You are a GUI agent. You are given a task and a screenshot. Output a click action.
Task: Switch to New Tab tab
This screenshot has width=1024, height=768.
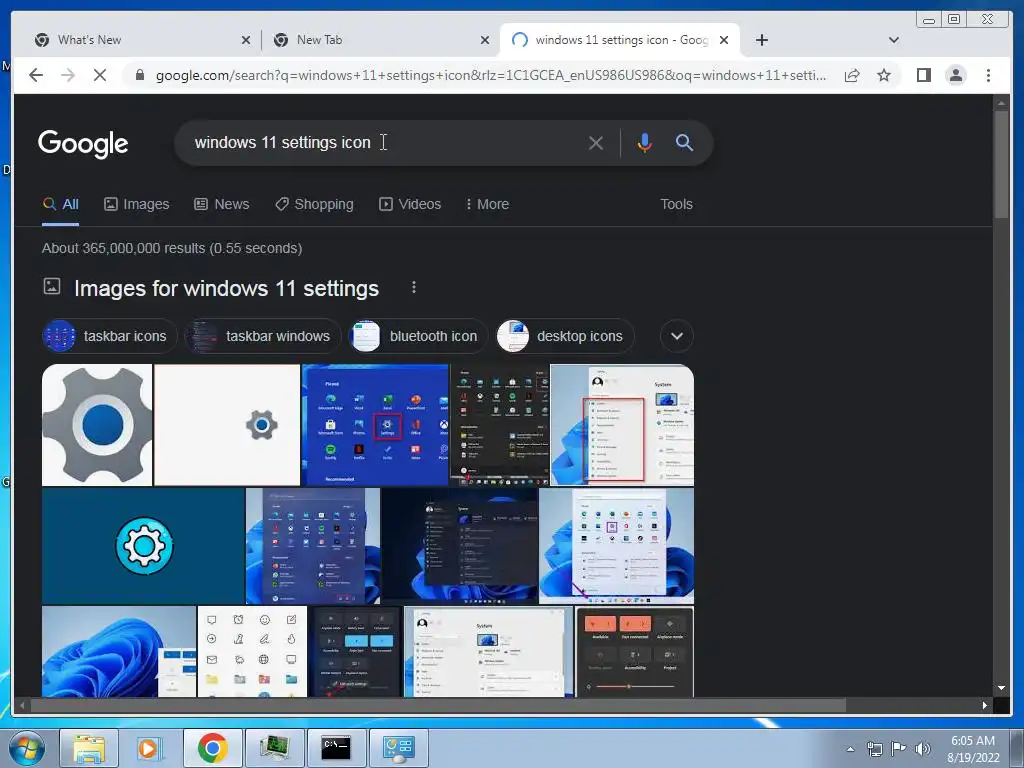point(381,40)
